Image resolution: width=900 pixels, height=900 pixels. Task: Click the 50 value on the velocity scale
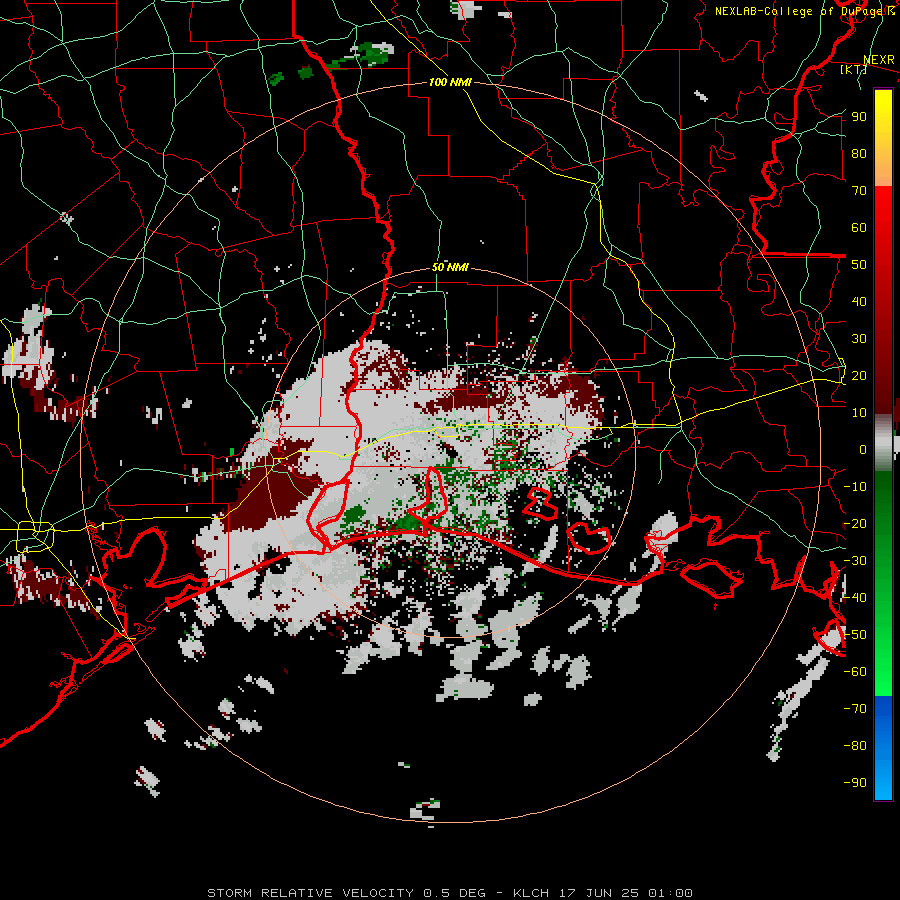click(x=859, y=265)
